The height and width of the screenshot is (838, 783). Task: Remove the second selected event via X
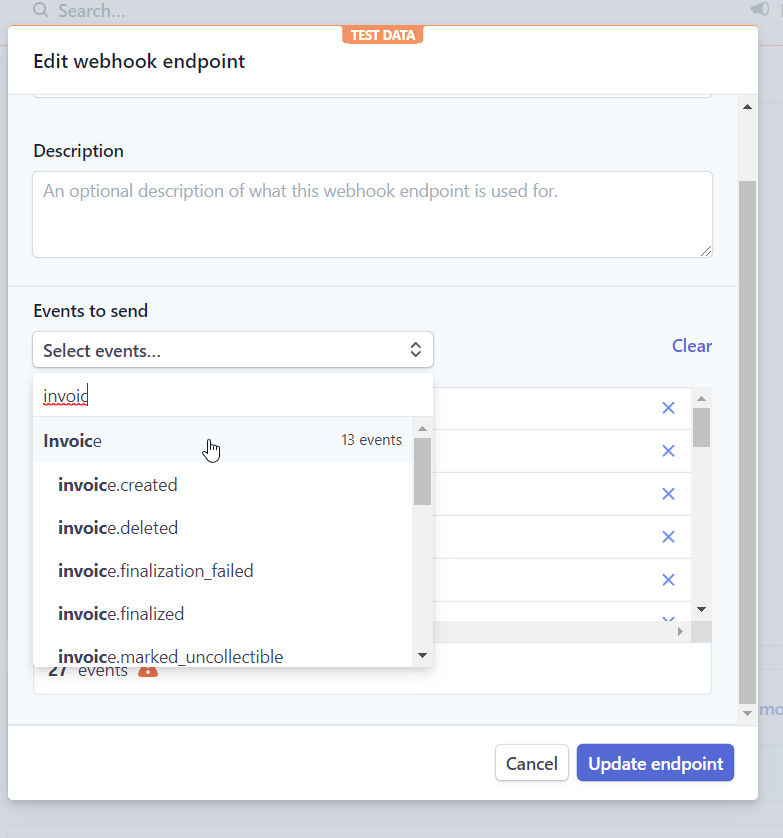tap(668, 451)
